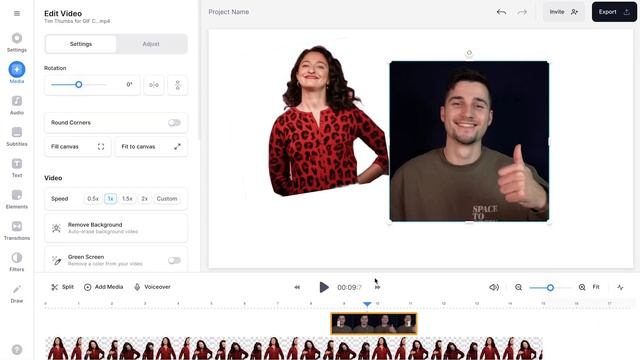This screenshot has width=640, height=360.
Task: Zoom in the timeline
Action: point(582,287)
